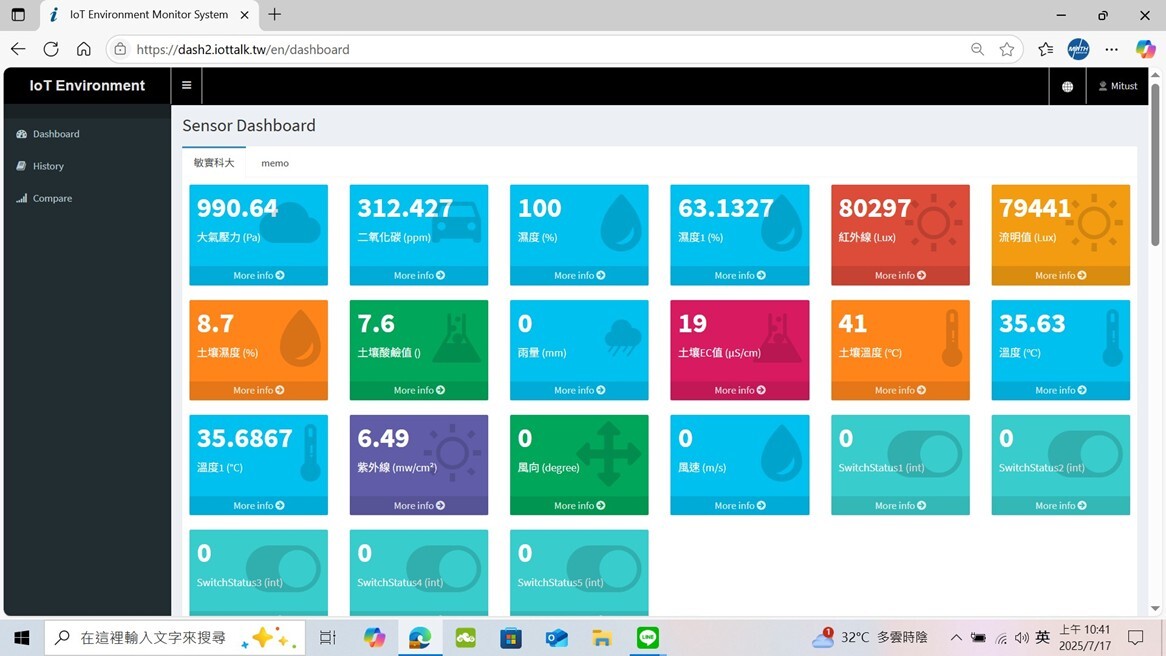Screen dimensions: 1166x656
Task: Click the zoom magnifier in address bar
Action: pos(977,49)
